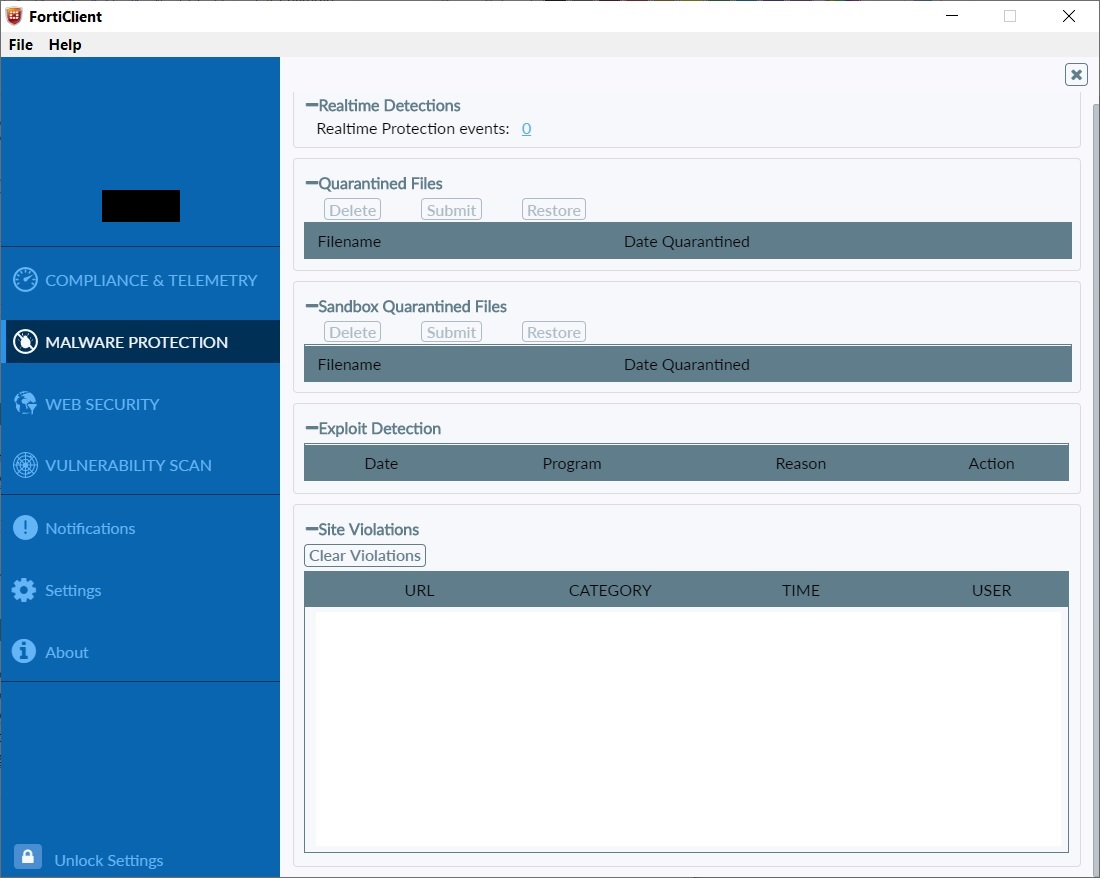
Task: Click the Notifications exclamation icon
Action: pyautogui.click(x=25, y=528)
